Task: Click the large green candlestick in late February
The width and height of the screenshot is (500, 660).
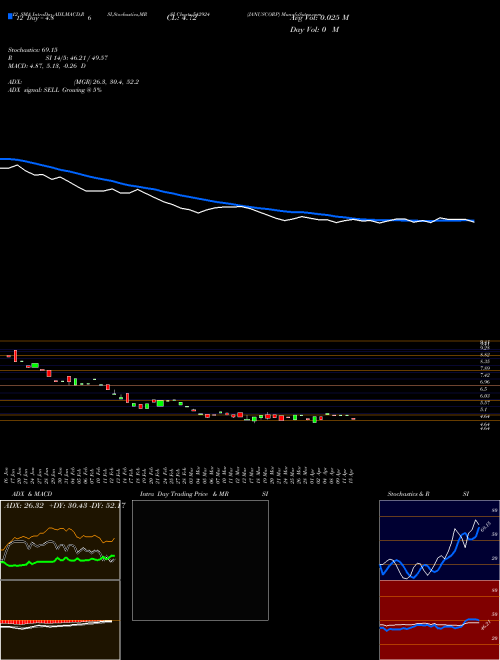Action: click(x=160, y=403)
